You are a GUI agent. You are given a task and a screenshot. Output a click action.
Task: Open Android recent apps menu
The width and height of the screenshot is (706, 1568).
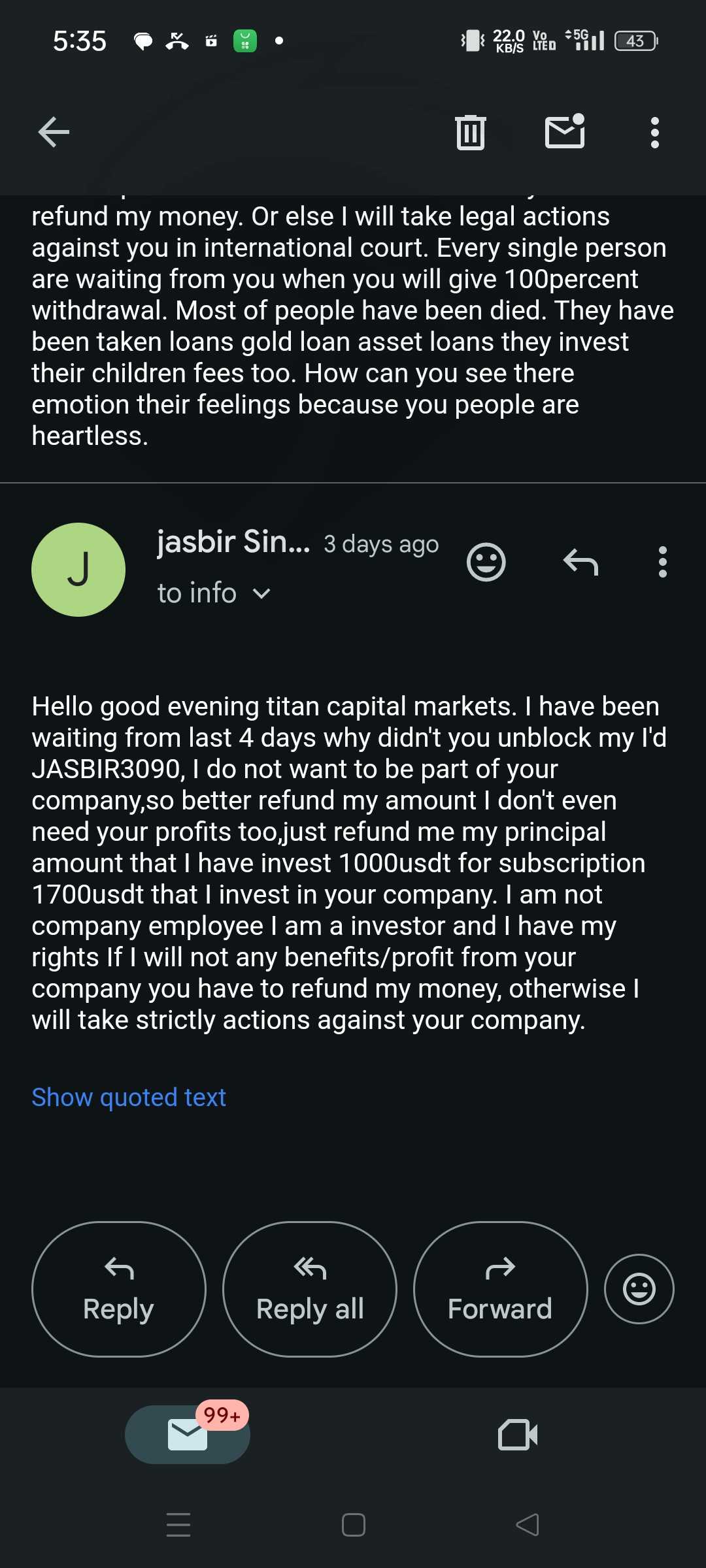178,1524
